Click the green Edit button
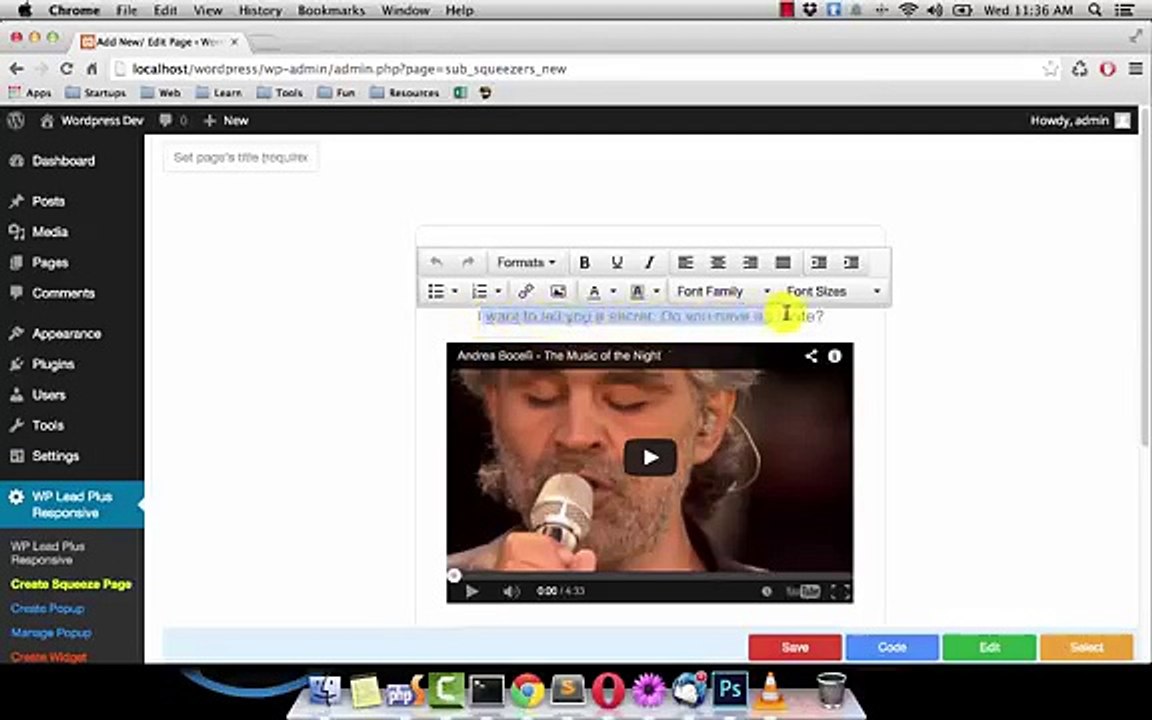Screen dimensions: 1152x720 (x=989, y=647)
